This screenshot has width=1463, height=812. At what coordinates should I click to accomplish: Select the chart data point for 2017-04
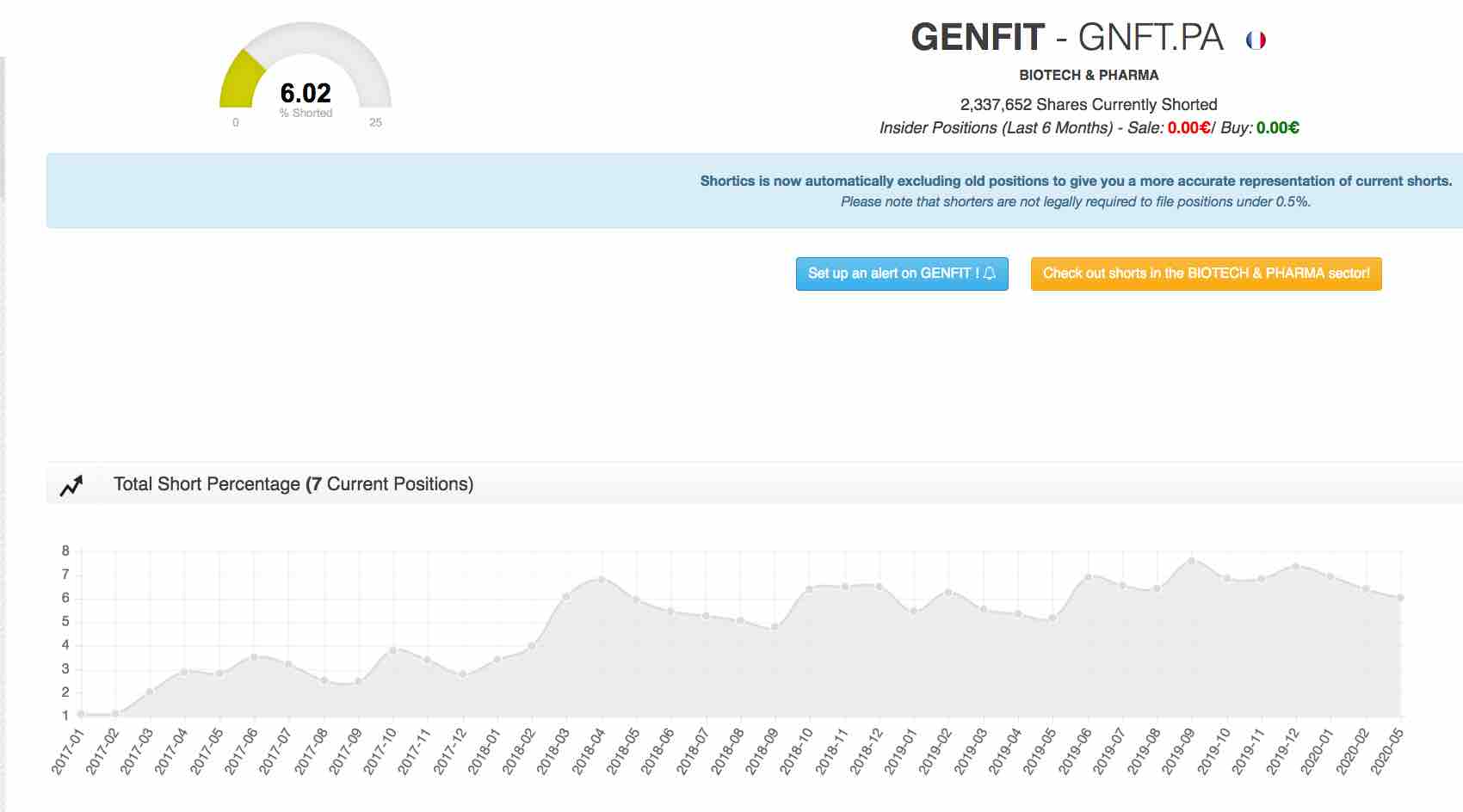point(184,672)
